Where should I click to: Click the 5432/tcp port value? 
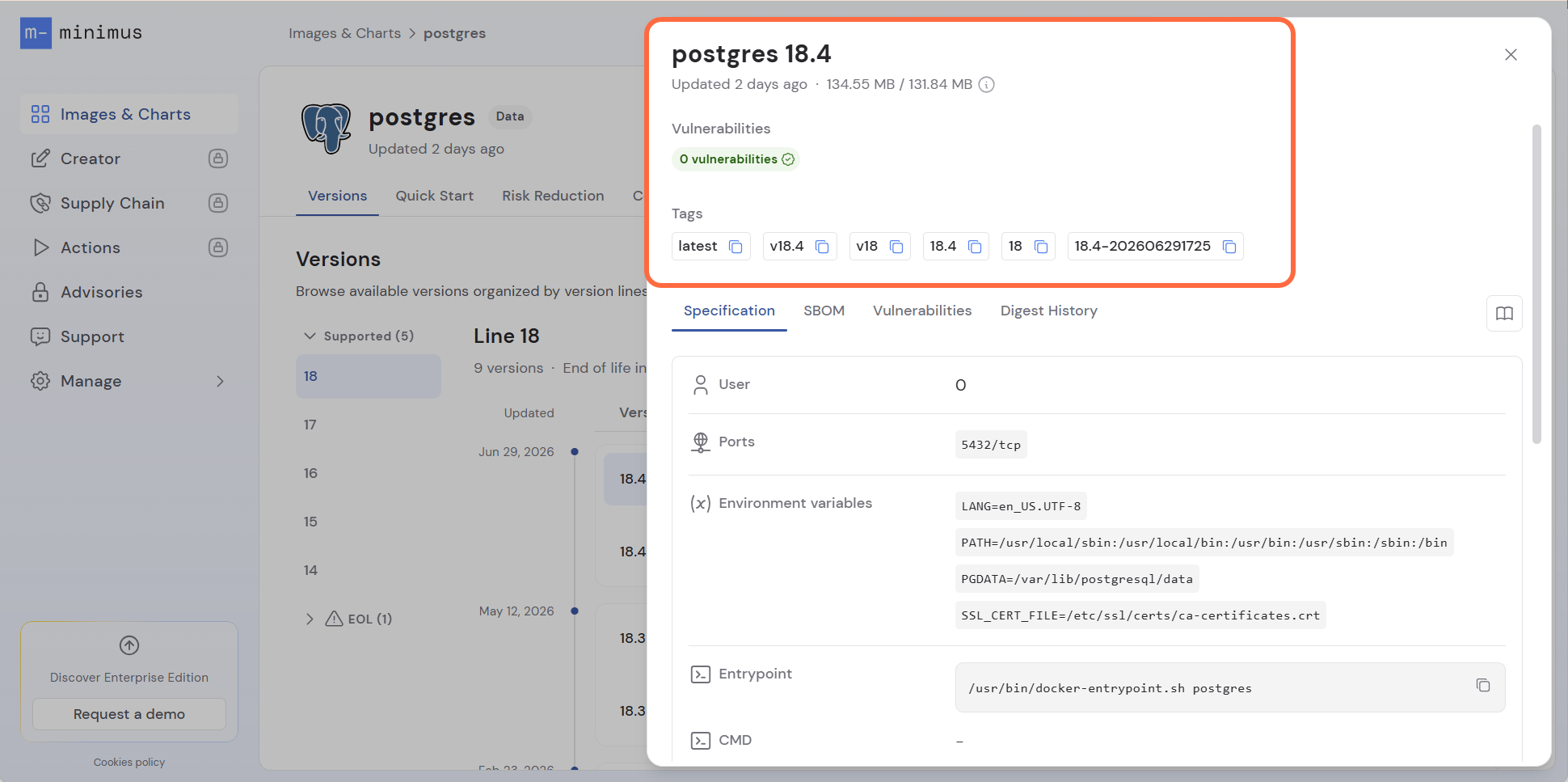(991, 445)
